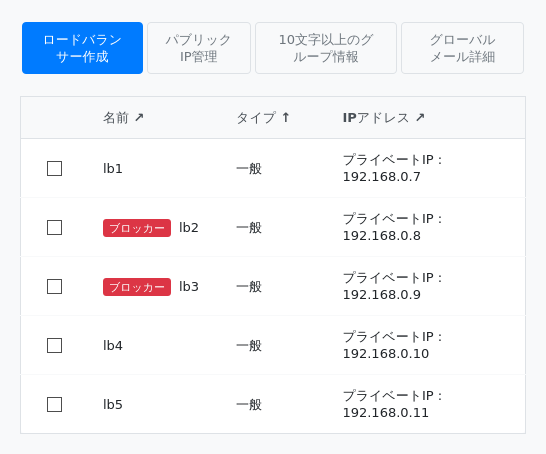Open パブリックIP管理

(199, 48)
